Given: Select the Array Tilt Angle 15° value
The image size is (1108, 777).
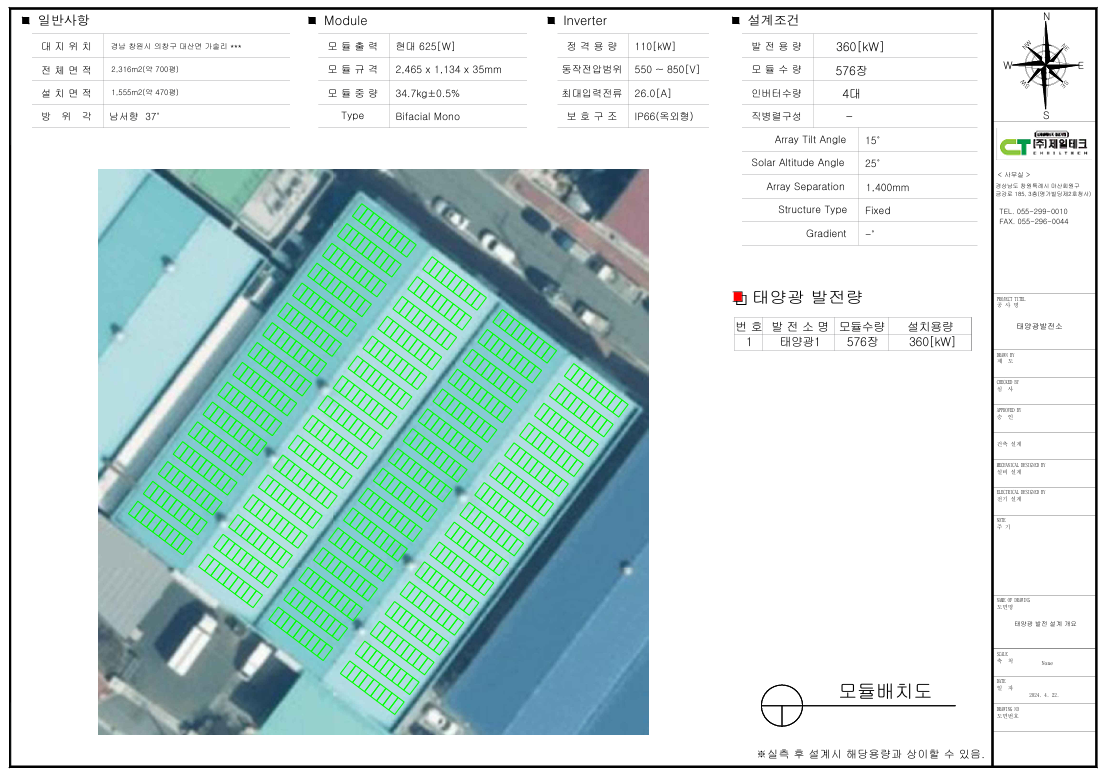Looking at the screenshot, I should [872, 141].
